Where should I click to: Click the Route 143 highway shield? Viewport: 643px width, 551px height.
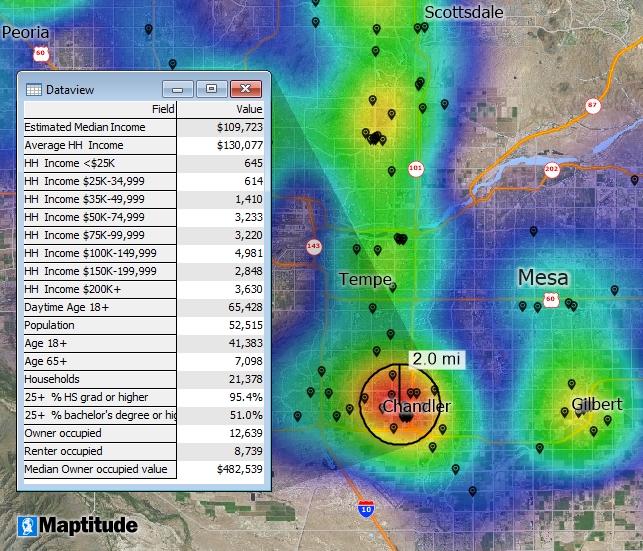pyautogui.click(x=314, y=246)
